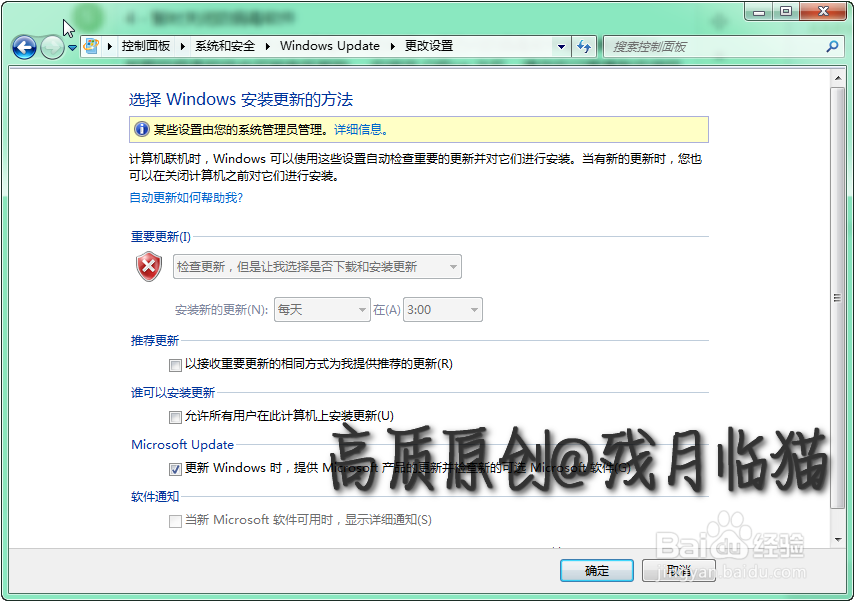This screenshot has width=855, height=602.
Task: Select 更改设置 breadcrumb
Action: click(x=429, y=46)
